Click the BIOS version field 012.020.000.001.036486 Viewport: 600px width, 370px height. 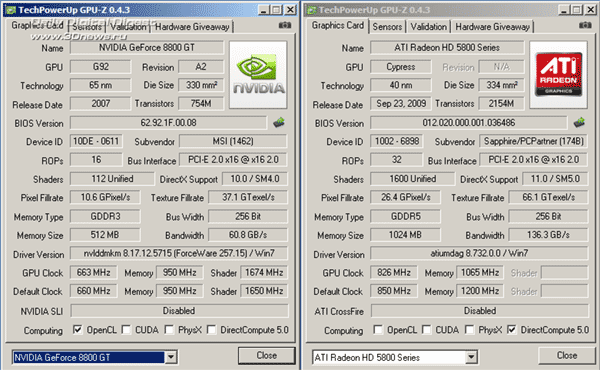469,123
